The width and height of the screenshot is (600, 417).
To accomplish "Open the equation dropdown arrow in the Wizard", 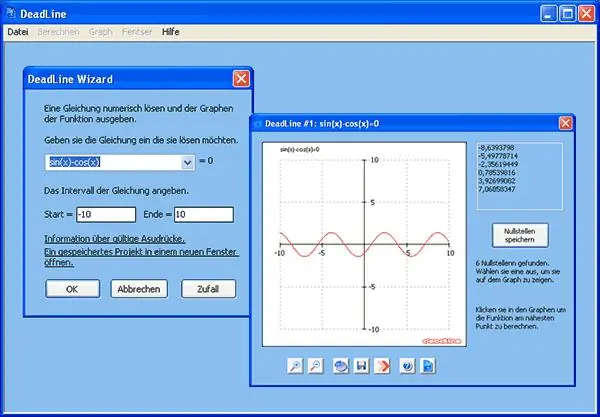I will pos(188,163).
